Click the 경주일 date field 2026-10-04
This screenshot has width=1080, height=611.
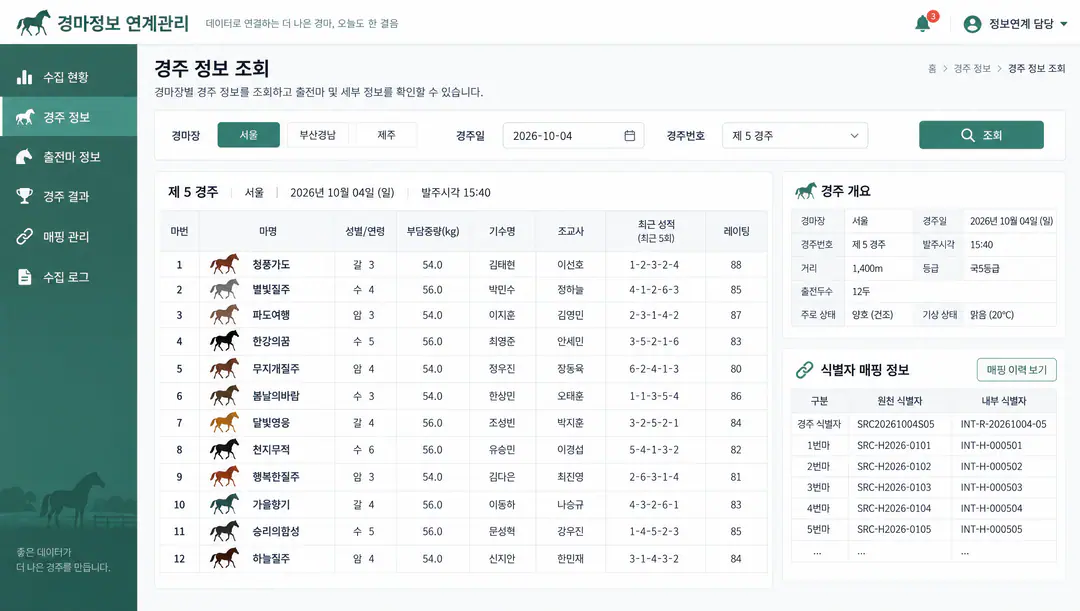(573, 136)
